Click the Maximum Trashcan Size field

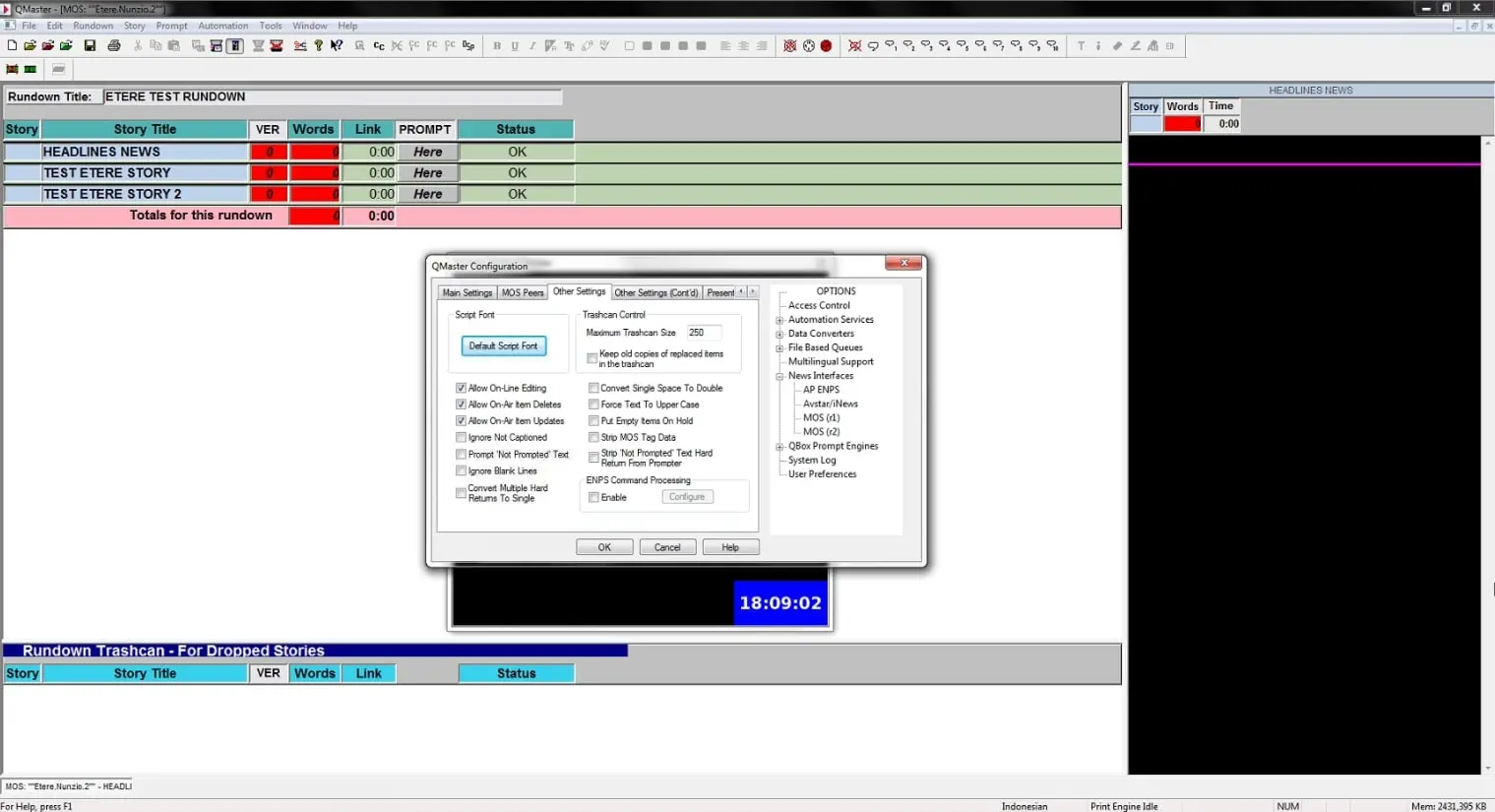[x=703, y=333]
